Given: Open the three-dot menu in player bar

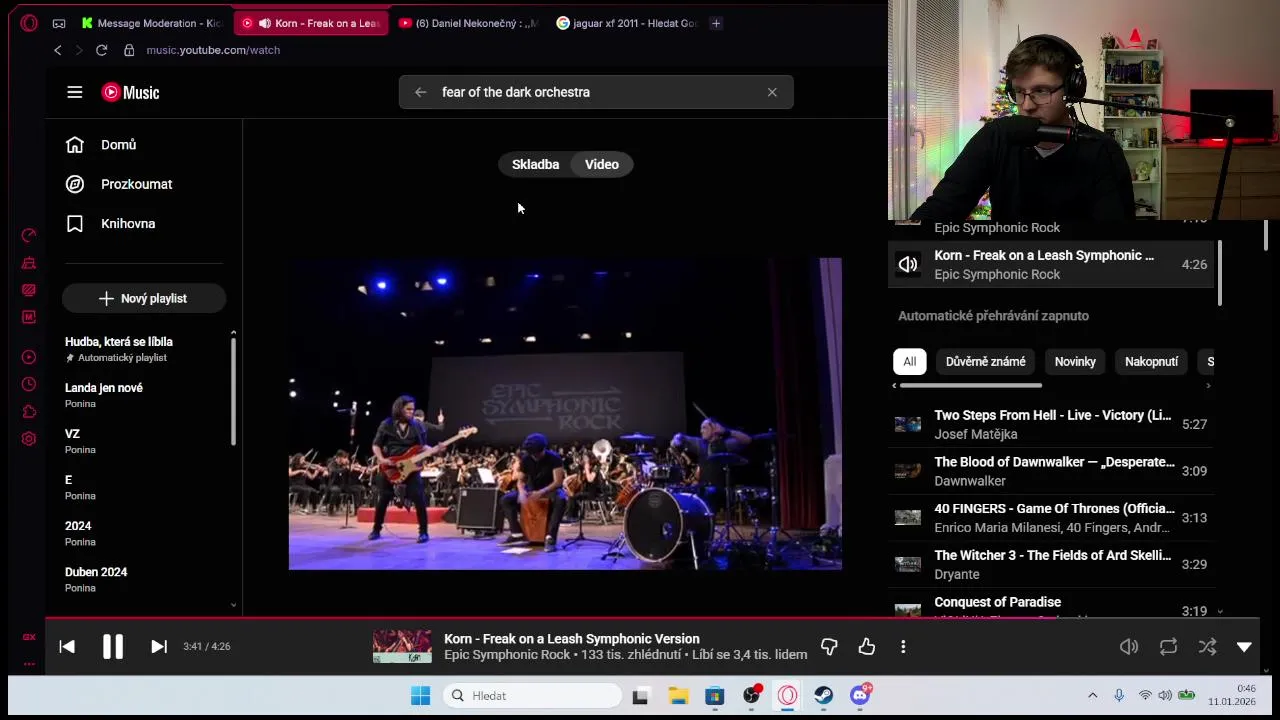Looking at the screenshot, I should coord(903,647).
